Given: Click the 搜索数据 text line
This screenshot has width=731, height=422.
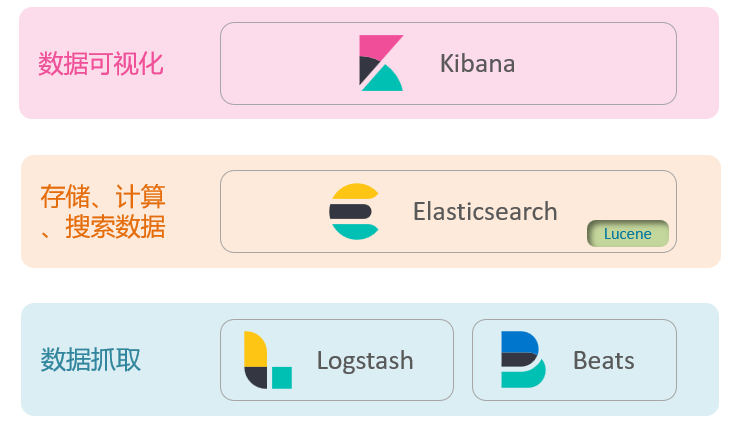Looking at the screenshot, I should click(115, 227).
